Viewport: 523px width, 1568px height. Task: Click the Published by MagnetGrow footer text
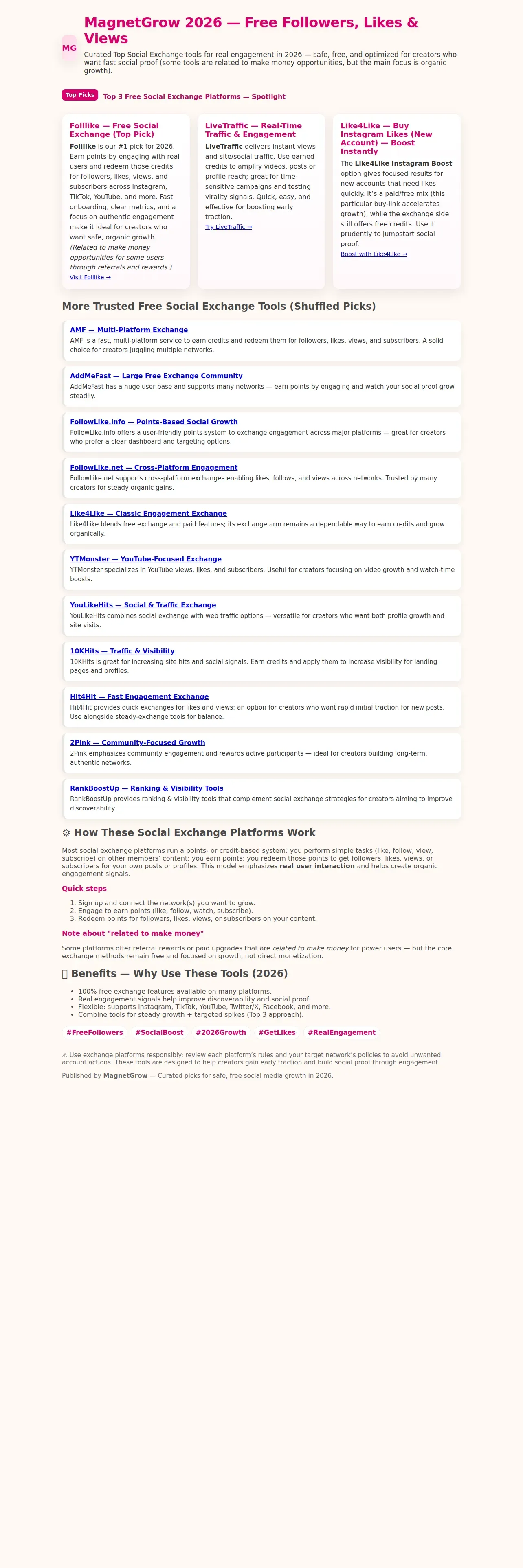click(x=197, y=1075)
